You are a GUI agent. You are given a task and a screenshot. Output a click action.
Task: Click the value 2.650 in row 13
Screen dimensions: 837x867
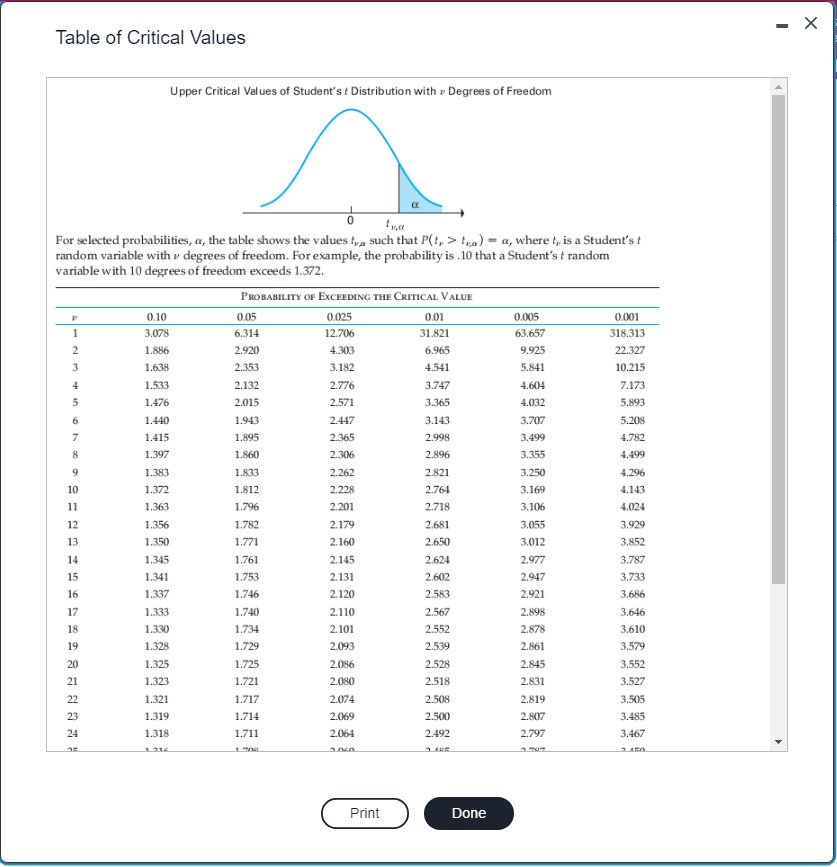437,542
